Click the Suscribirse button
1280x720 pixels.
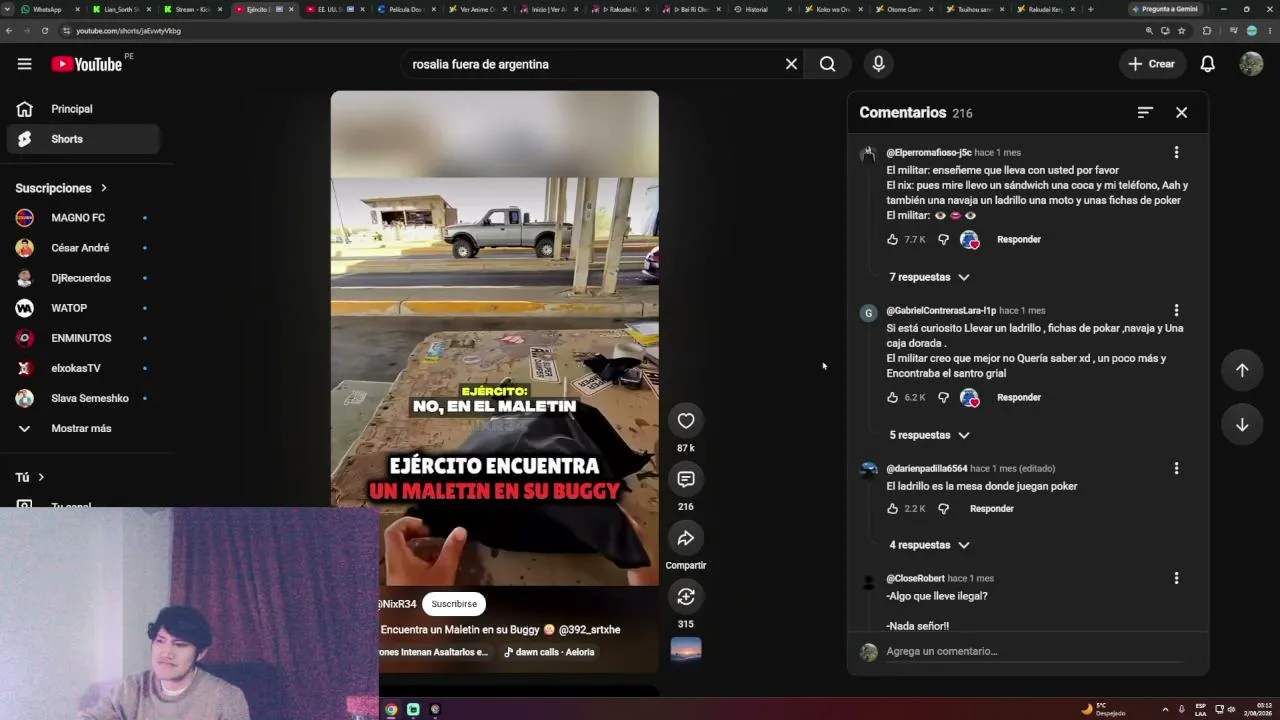[x=454, y=604]
